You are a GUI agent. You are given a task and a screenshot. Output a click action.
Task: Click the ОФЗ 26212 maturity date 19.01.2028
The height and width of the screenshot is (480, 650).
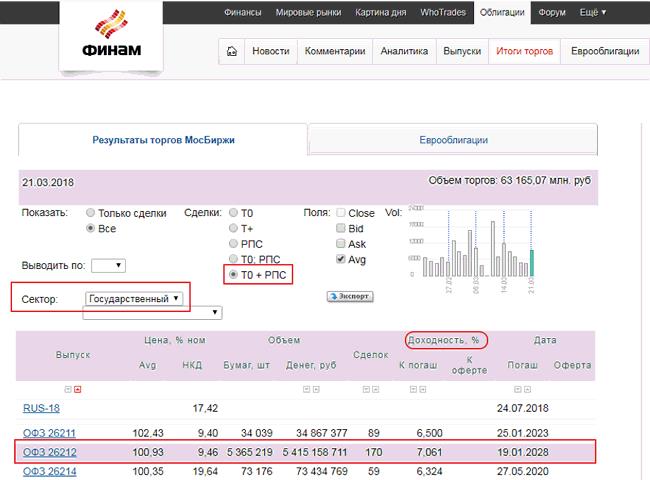pos(523,452)
